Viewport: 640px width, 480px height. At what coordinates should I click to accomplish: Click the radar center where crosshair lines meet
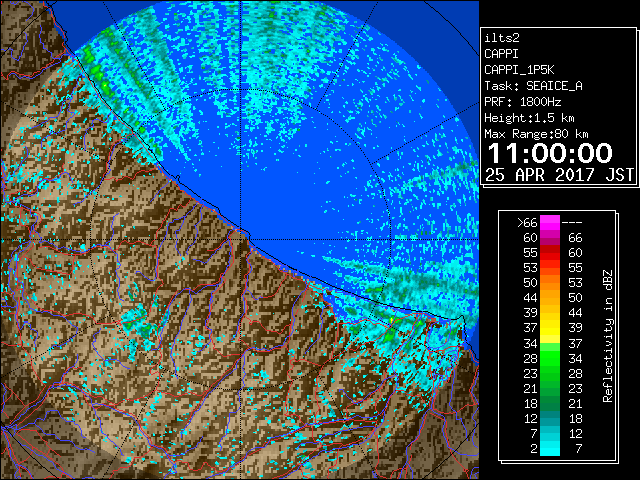pos(241,239)
